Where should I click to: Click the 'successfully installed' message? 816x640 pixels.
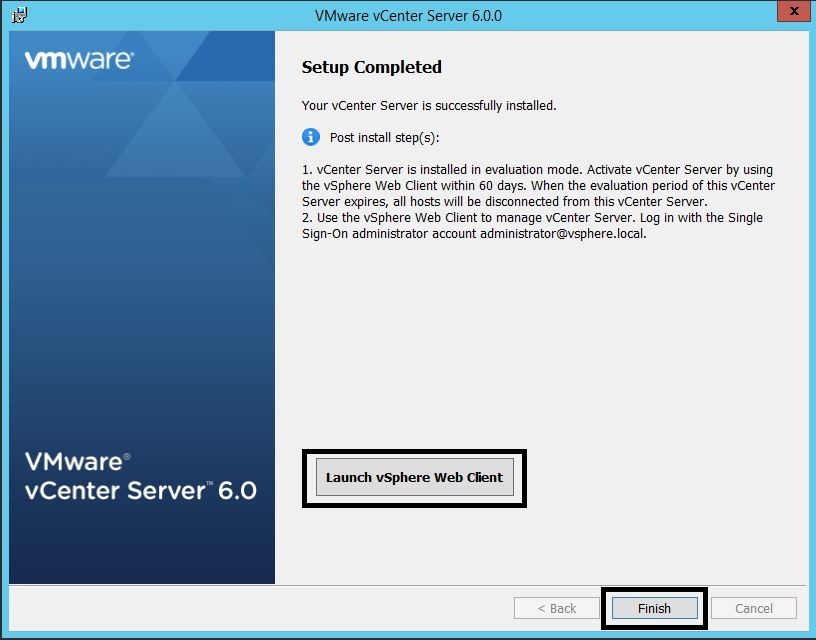pos(429,105)
